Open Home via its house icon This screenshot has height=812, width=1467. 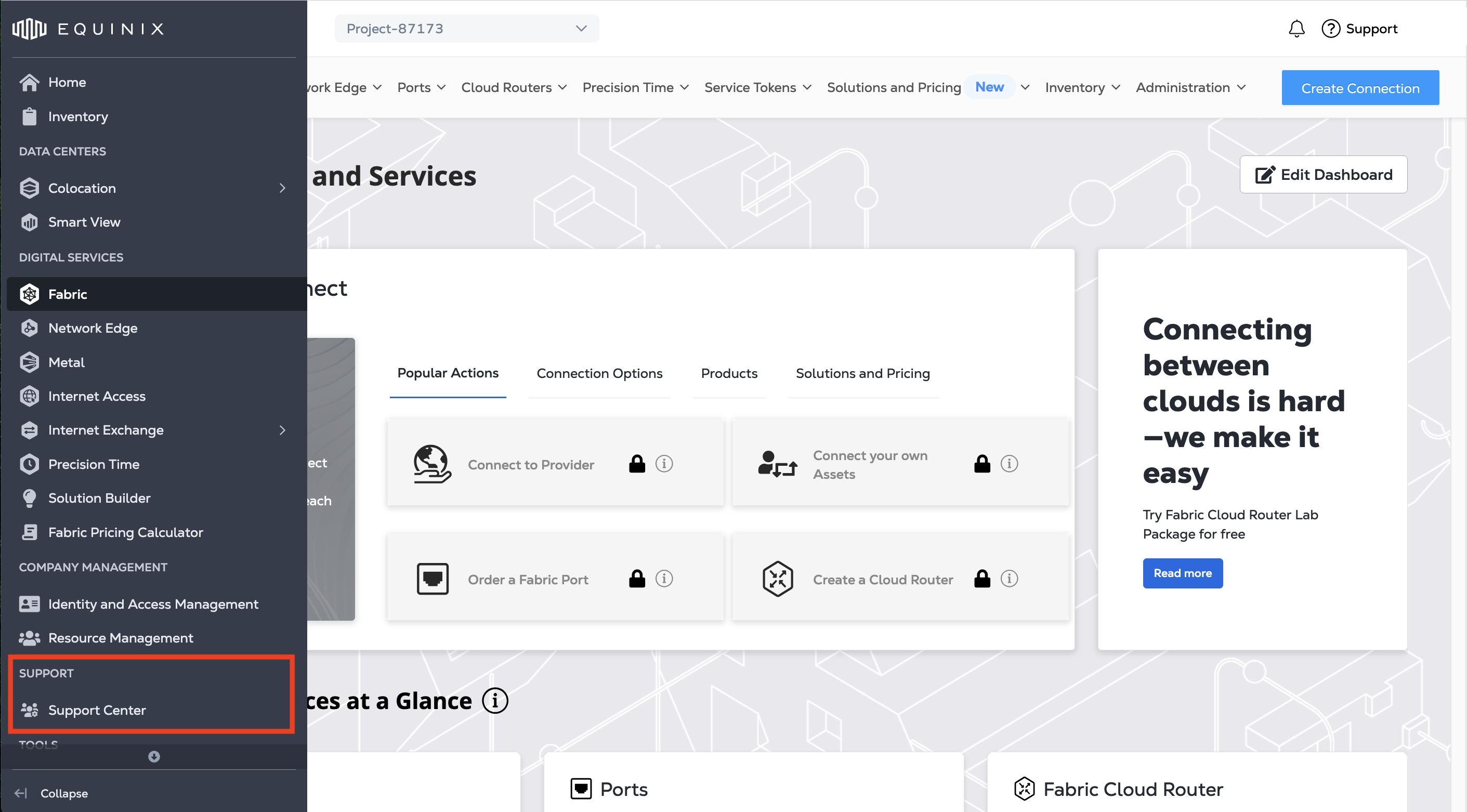(29, 82)
